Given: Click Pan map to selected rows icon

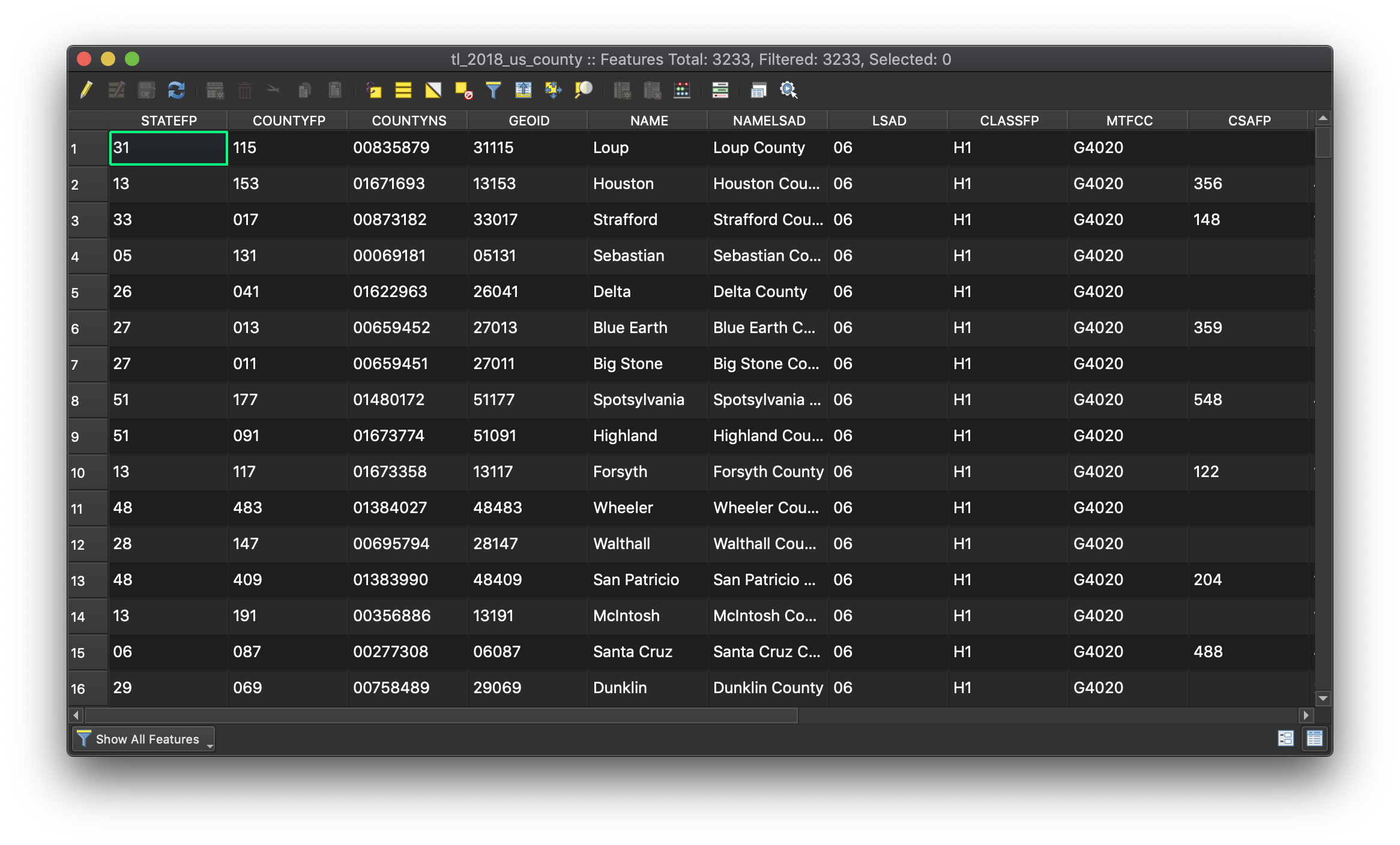Looking at the screenshot, I should coord(553,91).
